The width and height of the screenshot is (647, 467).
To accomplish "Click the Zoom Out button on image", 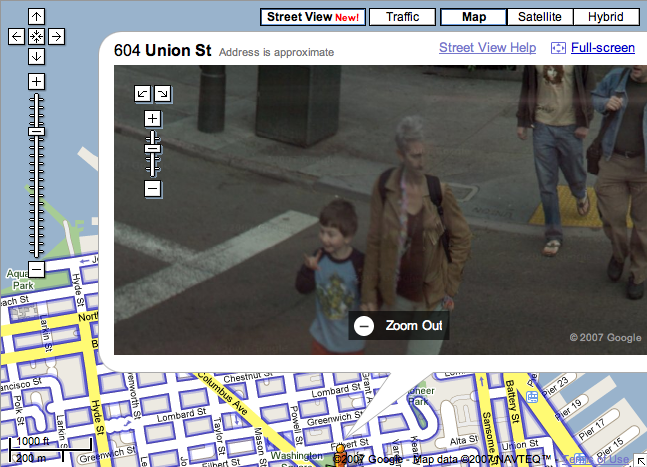I will (400, 325).
